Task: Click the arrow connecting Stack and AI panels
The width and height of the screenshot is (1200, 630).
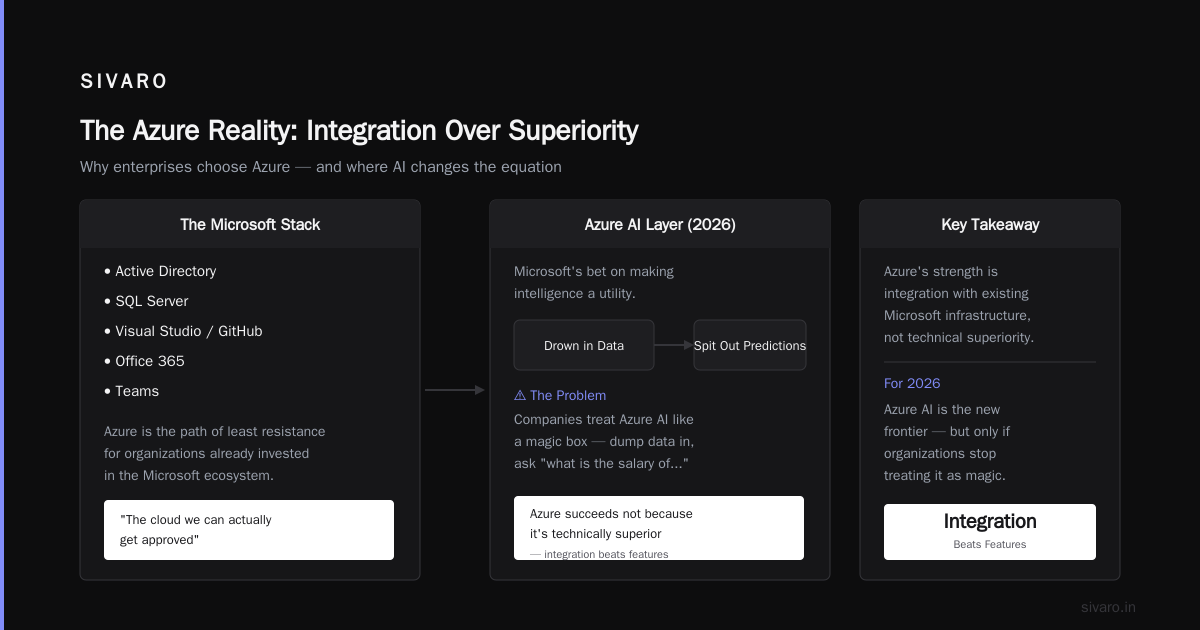Action: coord(455,390)
